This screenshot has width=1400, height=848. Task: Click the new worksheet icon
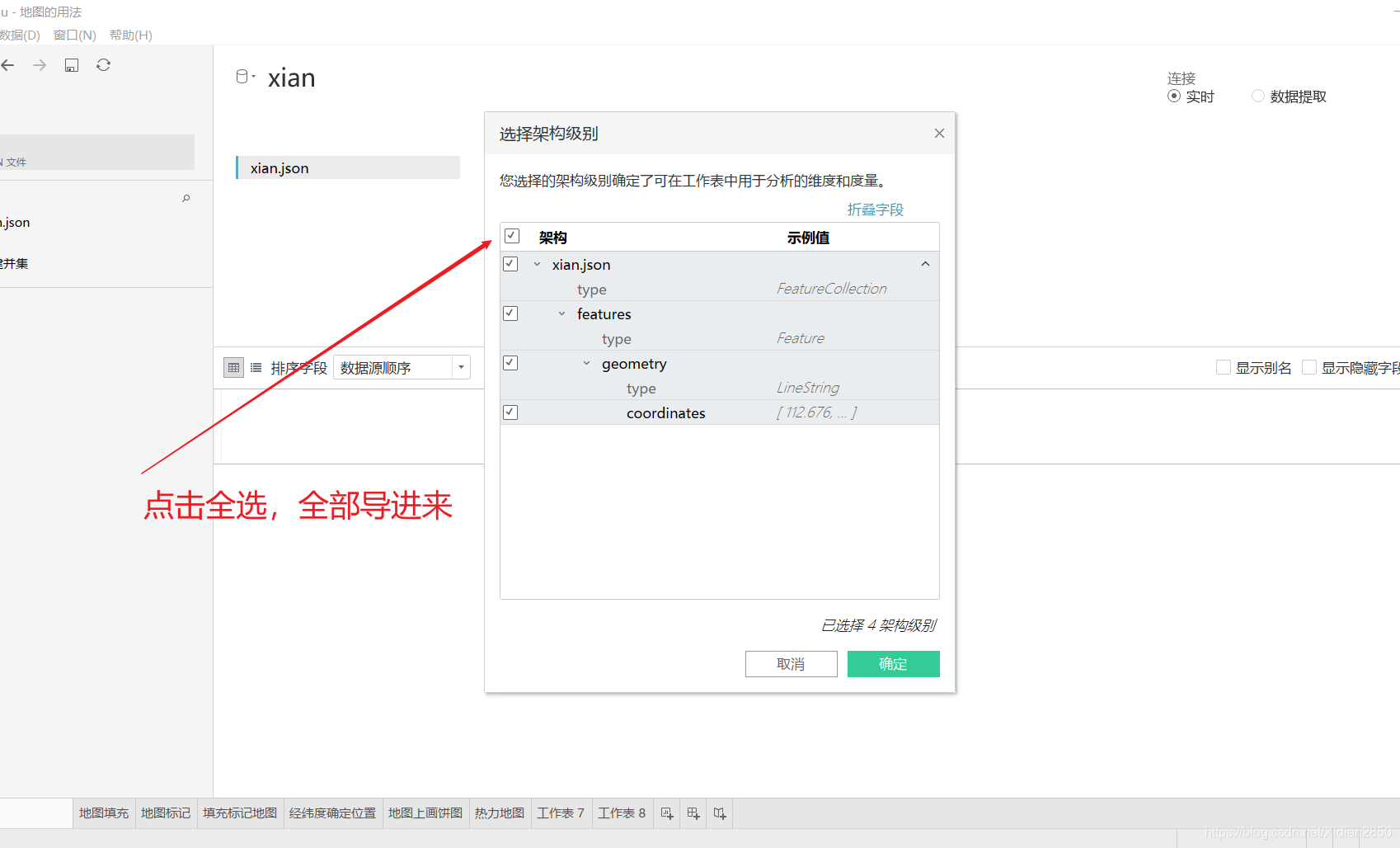(x=667, y=813)
